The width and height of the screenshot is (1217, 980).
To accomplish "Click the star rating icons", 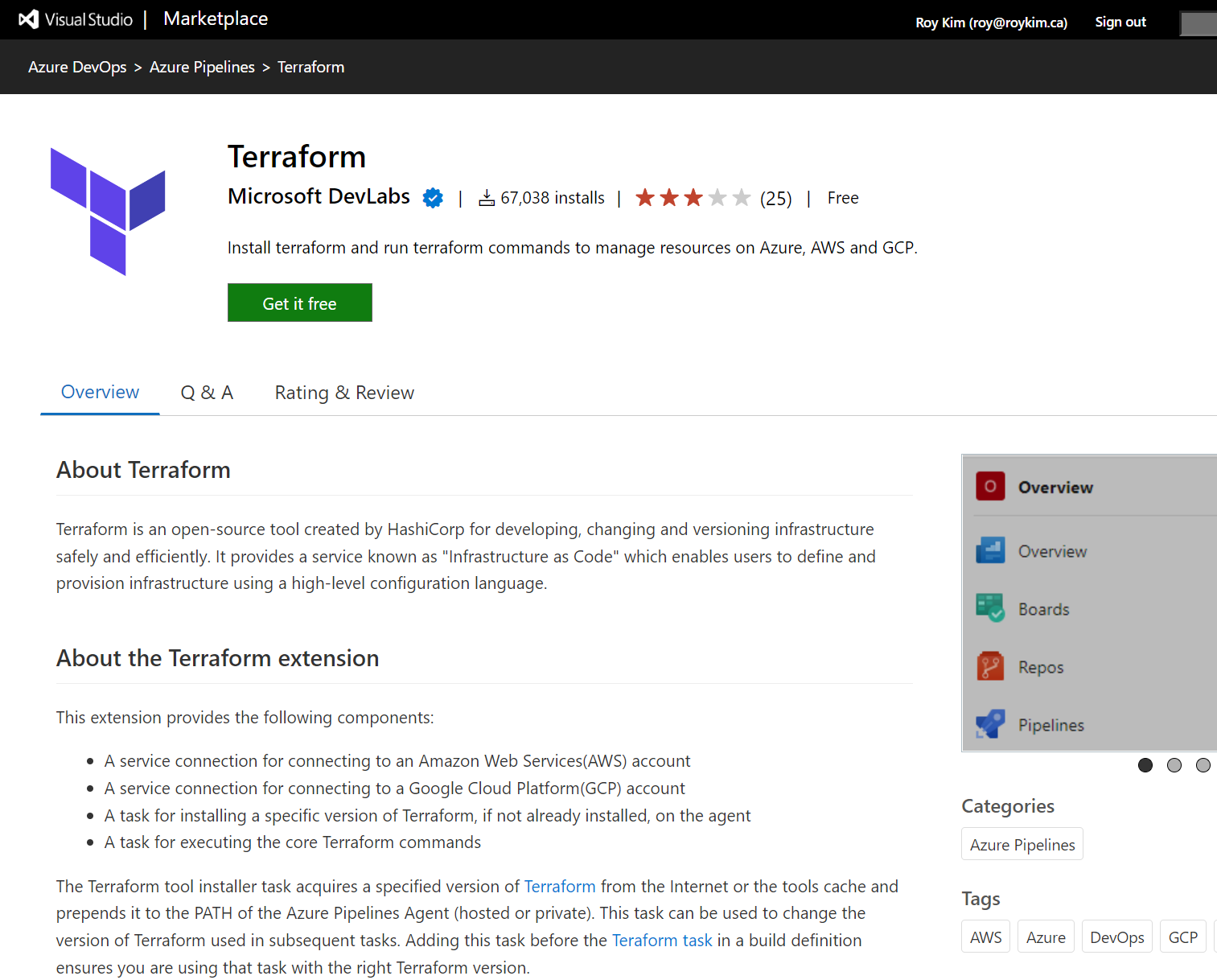I will (692, 198).
